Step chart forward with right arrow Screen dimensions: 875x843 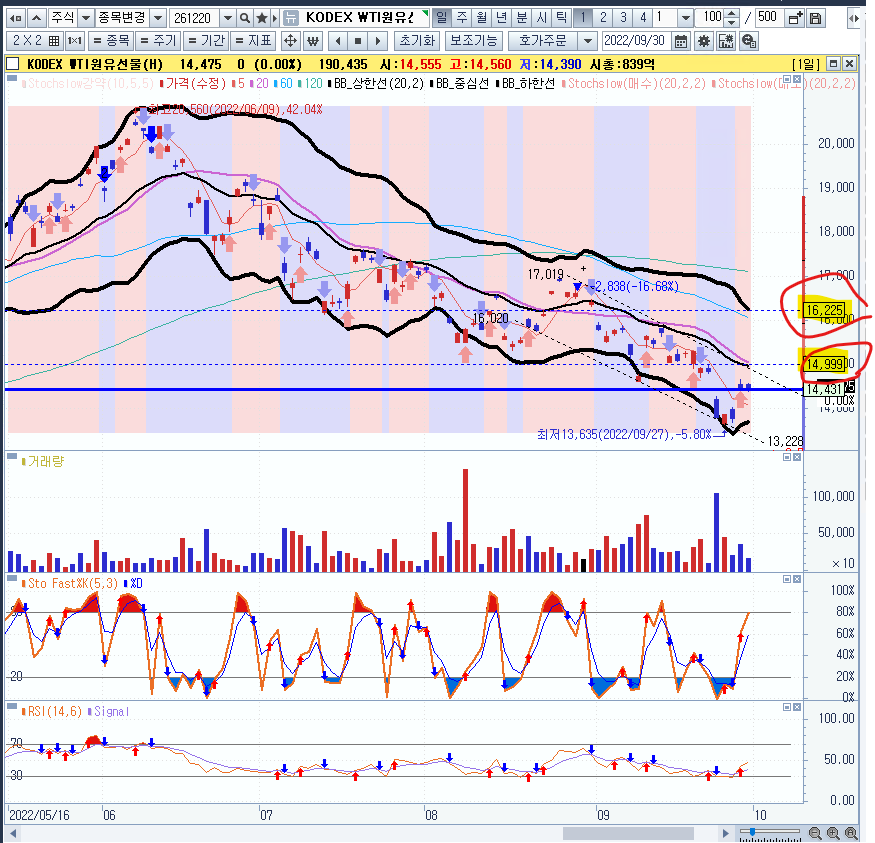[x=378, y=41]
